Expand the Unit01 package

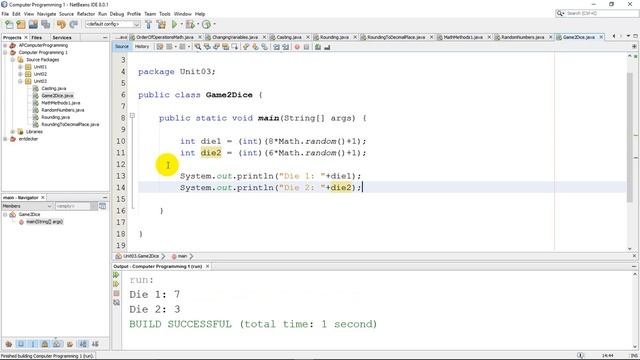20,67
